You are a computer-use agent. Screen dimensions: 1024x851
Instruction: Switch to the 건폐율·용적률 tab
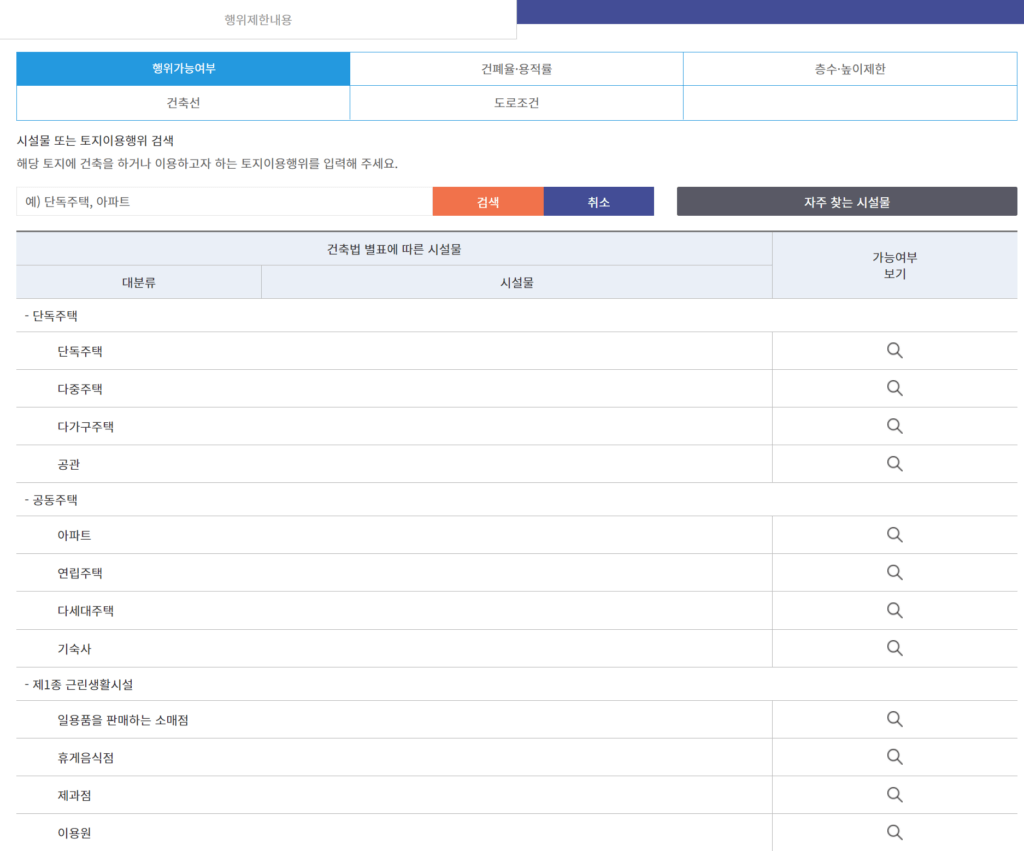[x=516, y=68]
